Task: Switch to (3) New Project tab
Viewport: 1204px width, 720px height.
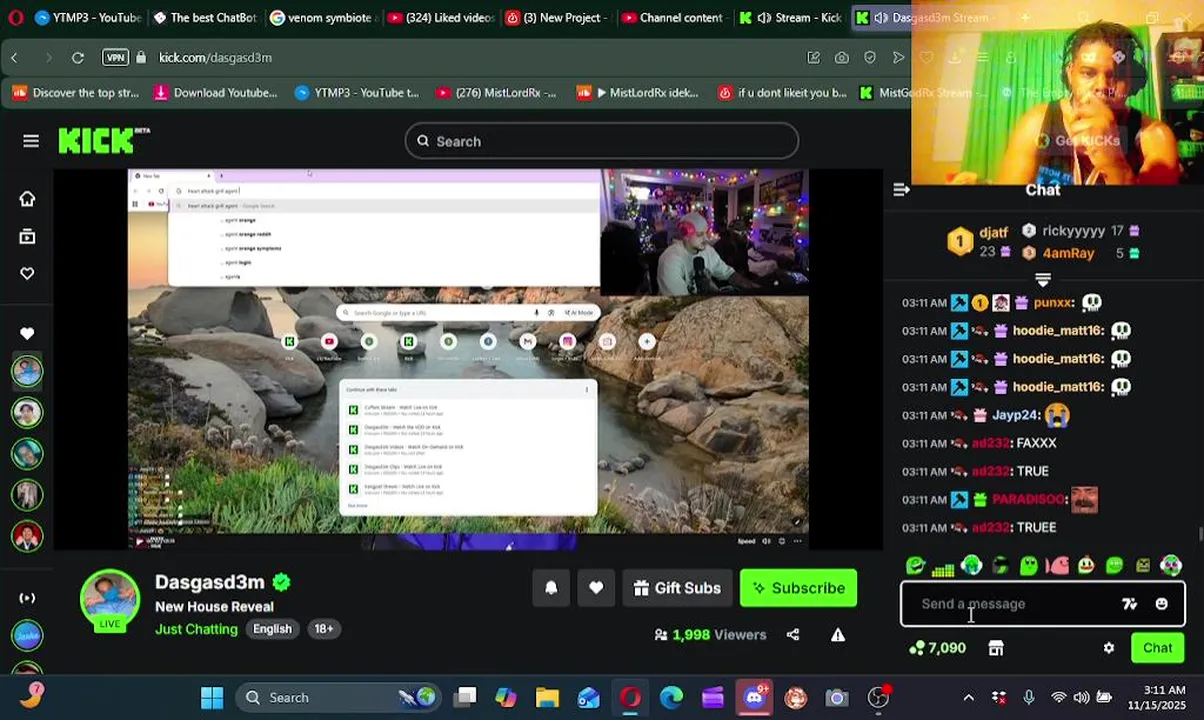Action: [x=556, y=18]
